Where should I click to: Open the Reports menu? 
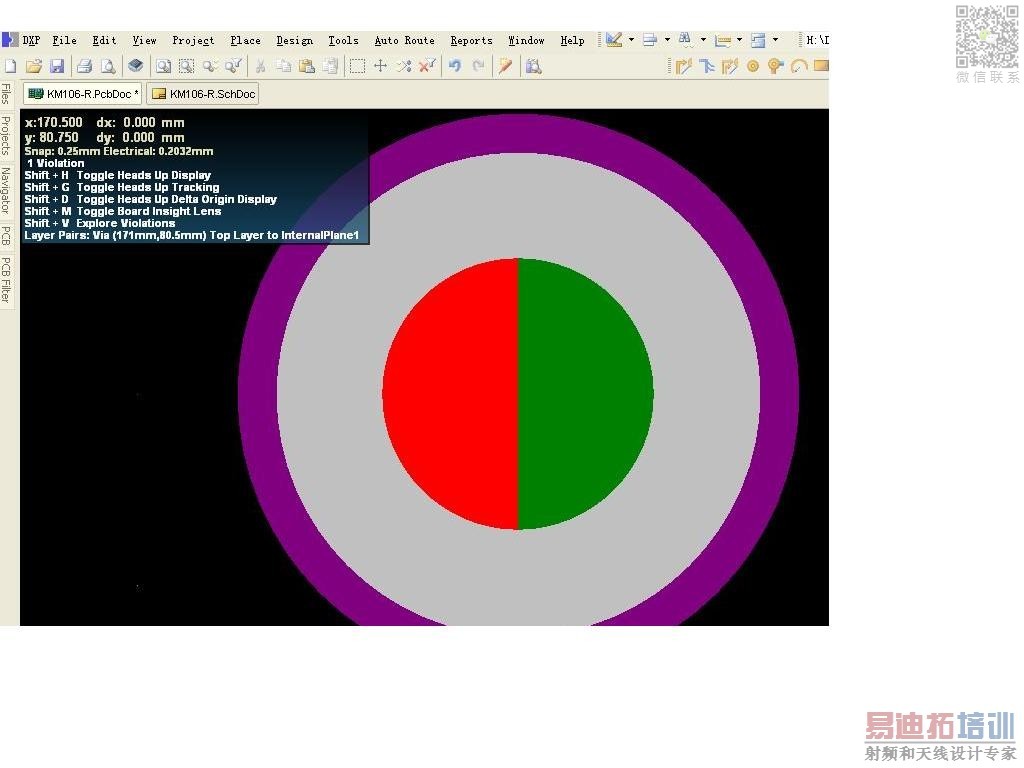[x=472, y=40]
